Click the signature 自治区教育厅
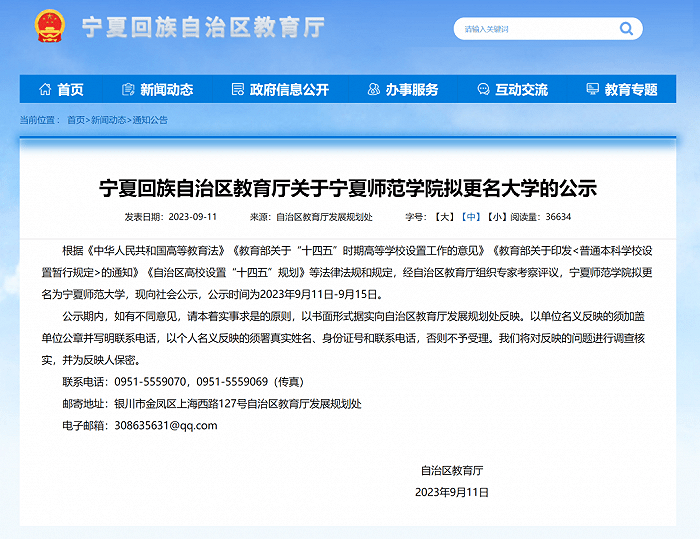 point(452,471)
